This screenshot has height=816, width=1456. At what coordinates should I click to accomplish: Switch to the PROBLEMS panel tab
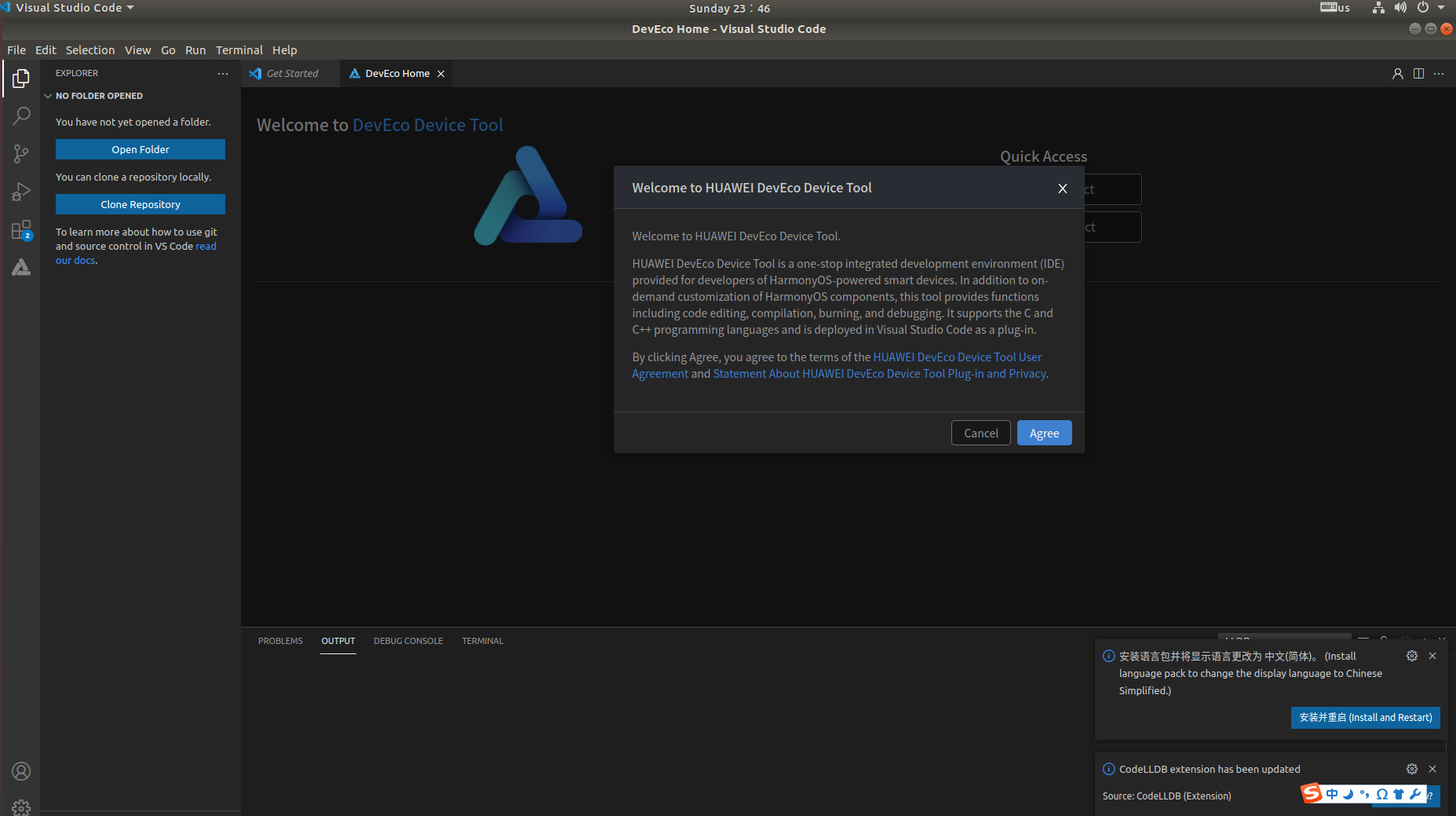pyautogui.click(x=280, y=641)
